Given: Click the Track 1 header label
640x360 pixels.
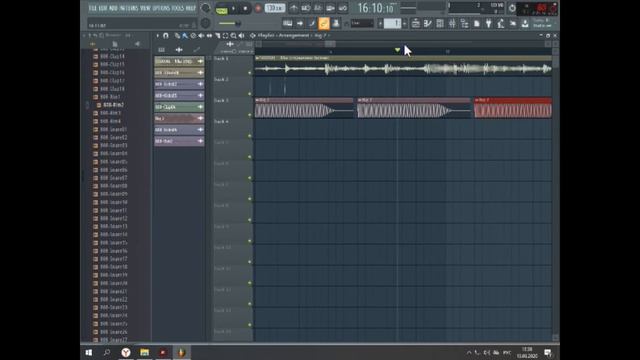Looking at the screenshot, I should tap(222, 59).
